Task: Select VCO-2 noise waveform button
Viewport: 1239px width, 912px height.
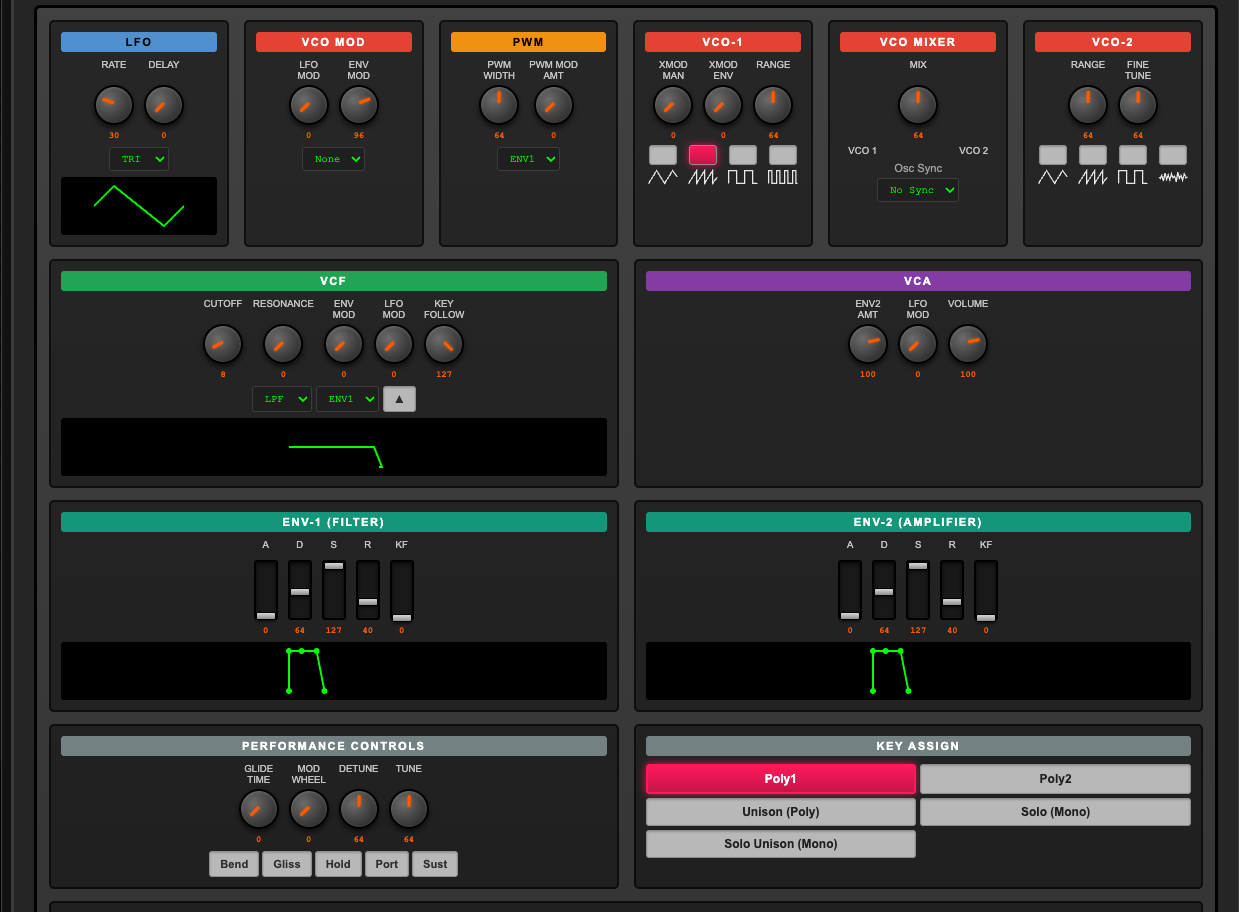Action: point(1172,155)
